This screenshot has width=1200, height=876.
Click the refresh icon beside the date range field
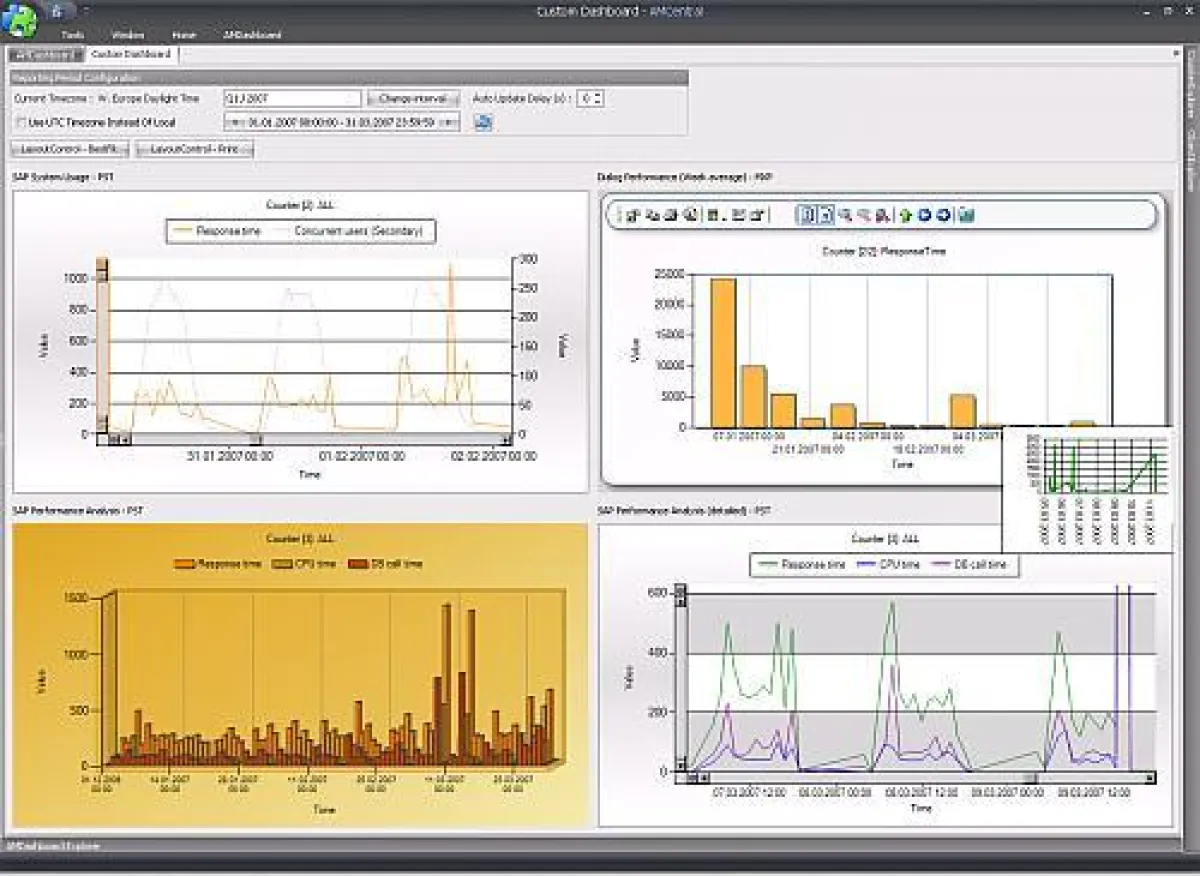pos(484,124)
